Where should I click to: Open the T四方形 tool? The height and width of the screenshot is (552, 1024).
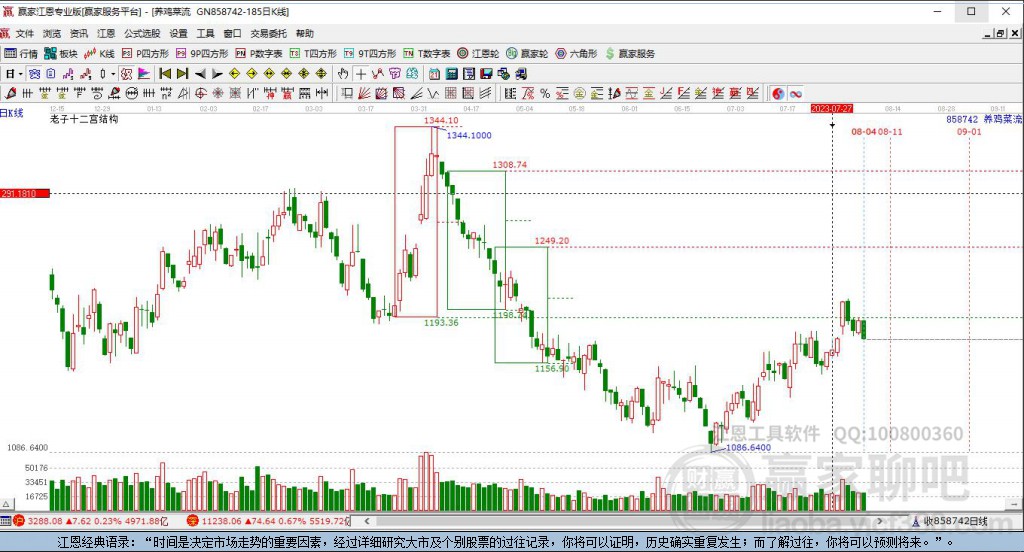point(313,54)
